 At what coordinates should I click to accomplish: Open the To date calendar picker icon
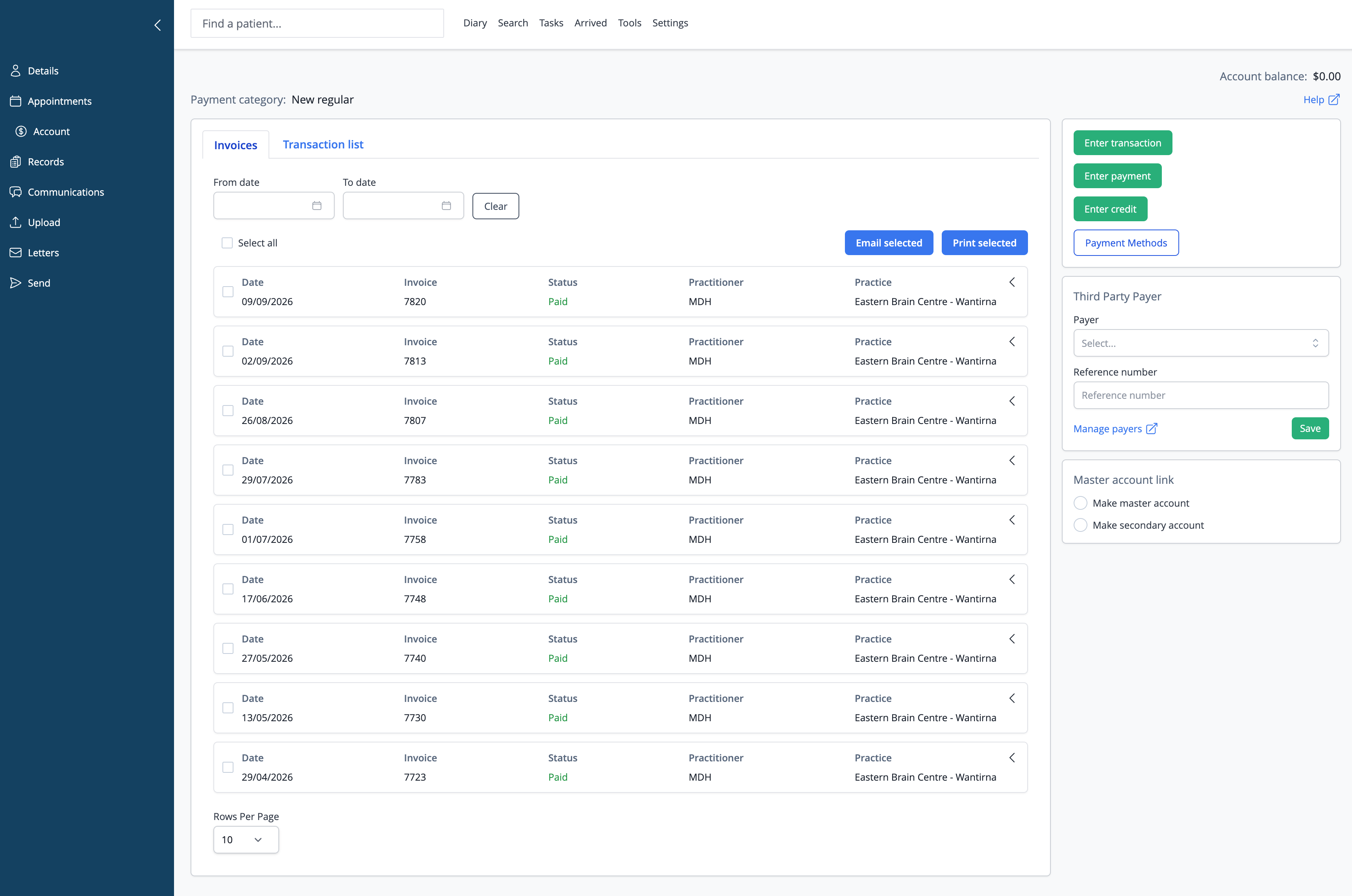446,206
